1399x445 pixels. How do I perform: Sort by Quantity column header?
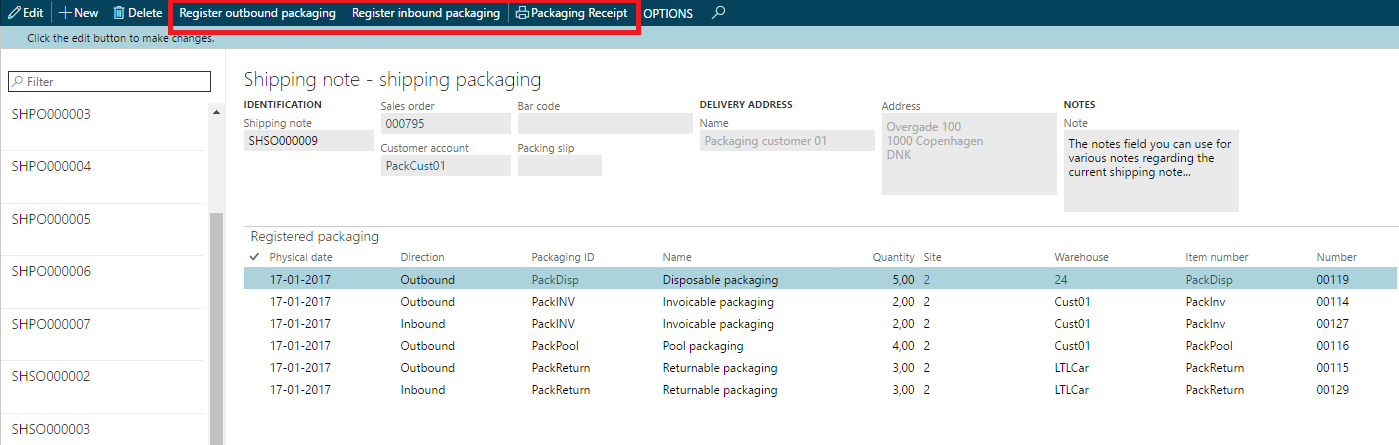pyautogui.click(x=893, y=257)
